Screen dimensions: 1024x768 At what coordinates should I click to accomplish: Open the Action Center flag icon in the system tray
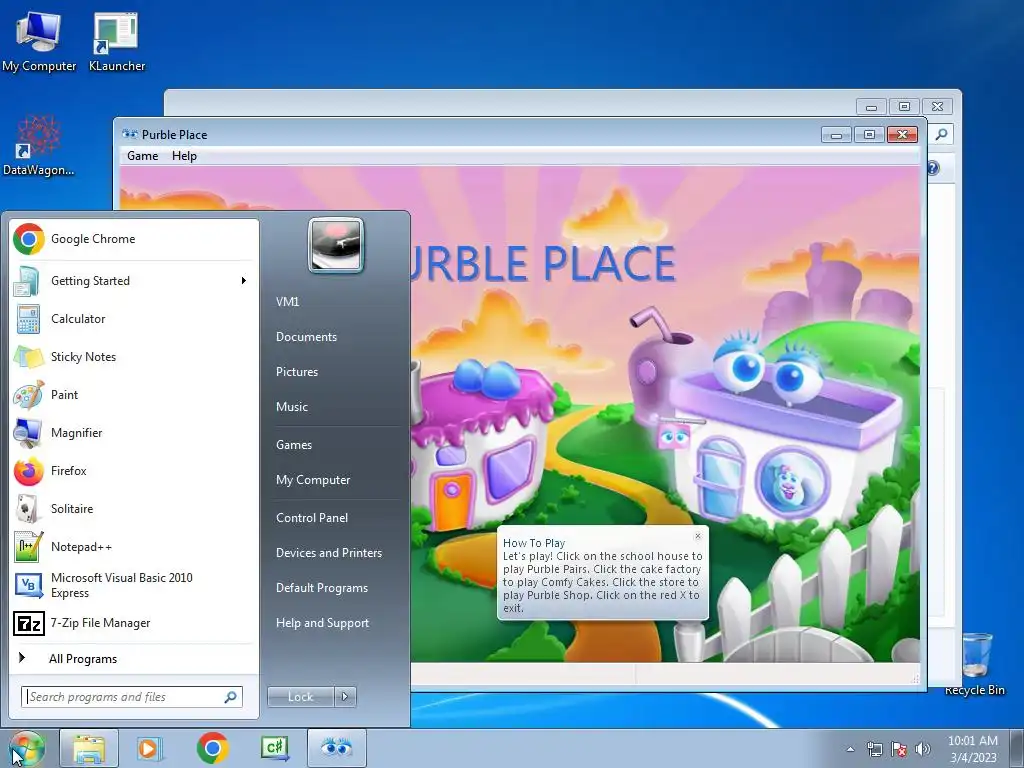(x=899, y=749)
